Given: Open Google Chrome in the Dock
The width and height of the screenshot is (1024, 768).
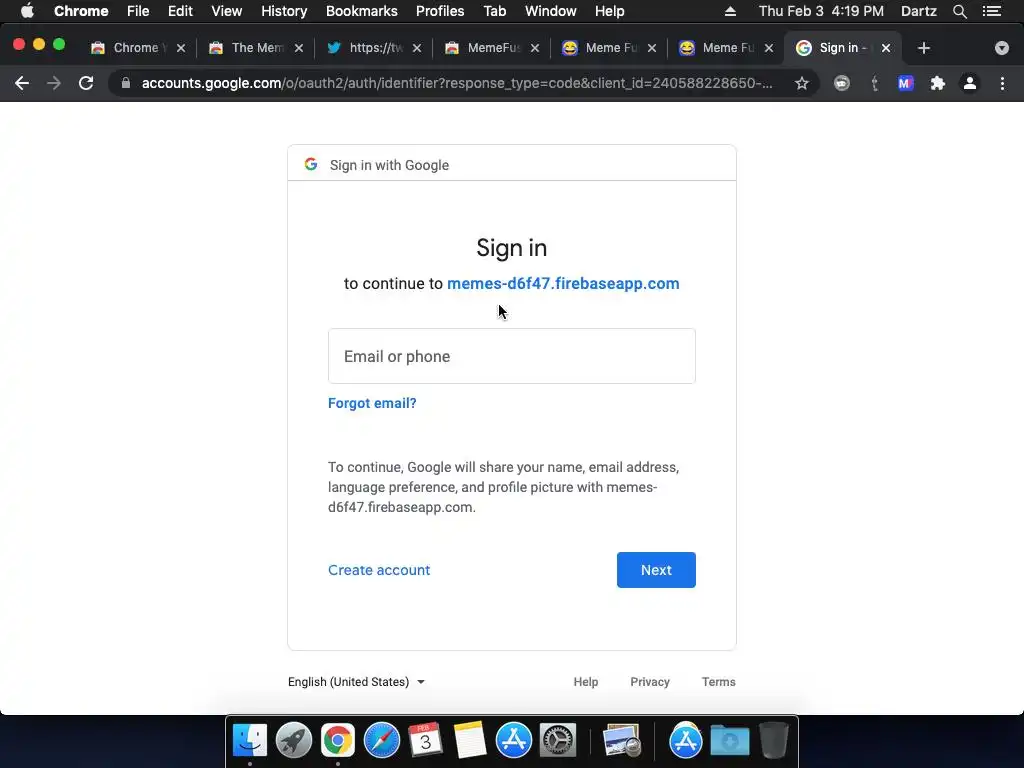Looking at the screenshot, I should [x=338, y=741].
